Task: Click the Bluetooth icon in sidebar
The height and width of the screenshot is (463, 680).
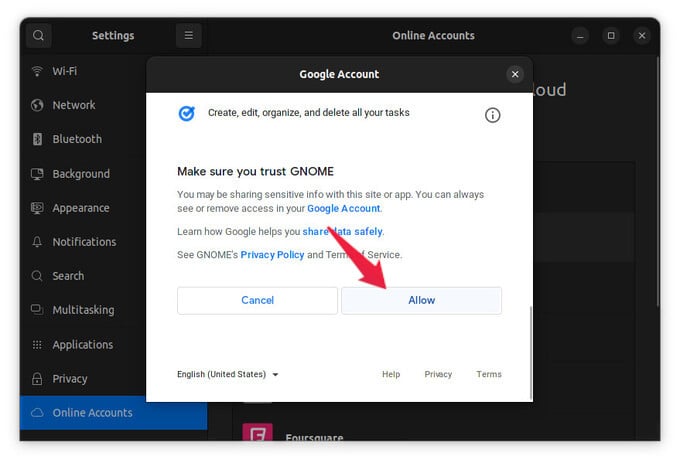Action: click(37, 139)
